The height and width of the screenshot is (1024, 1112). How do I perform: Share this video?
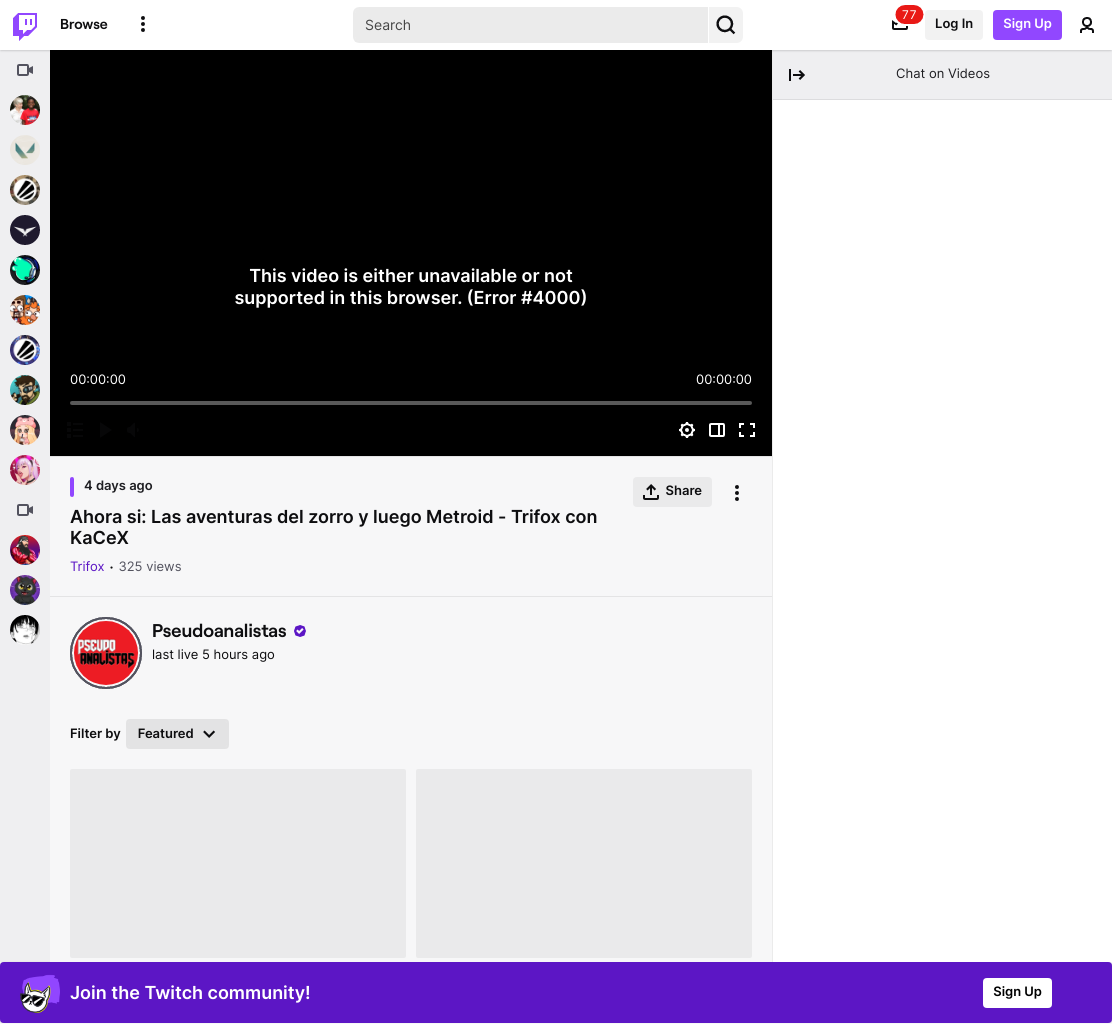click(x=672, y=491)
